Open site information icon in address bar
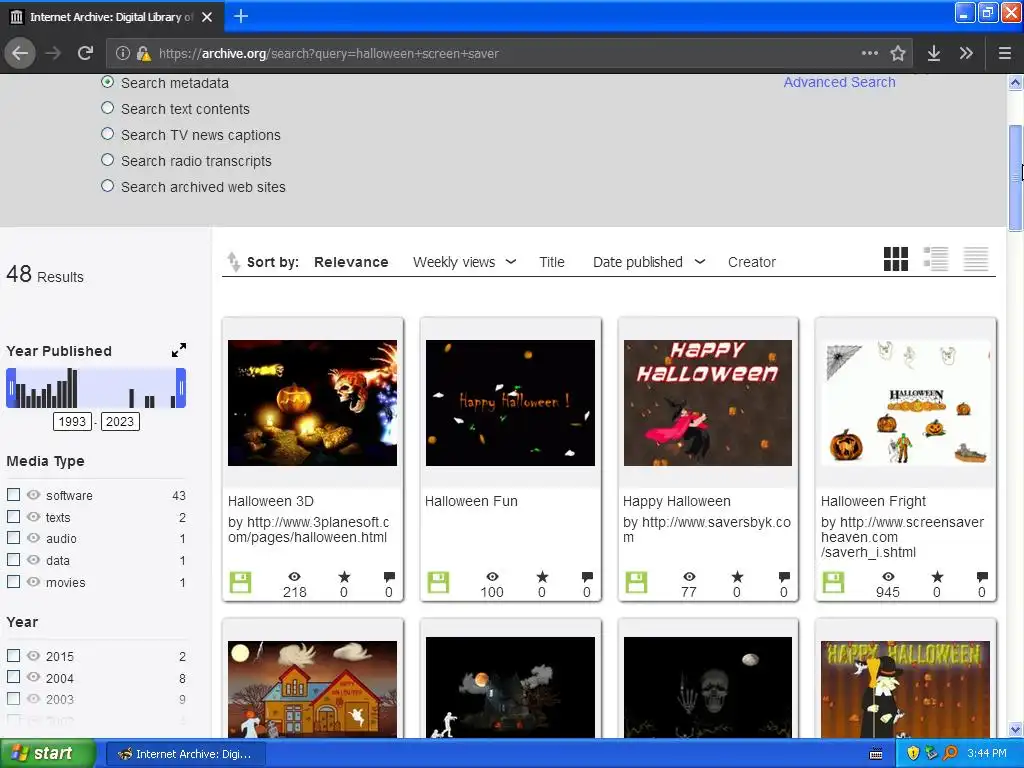The height and width of the screenshot is (768, 1024). point(123,53)
